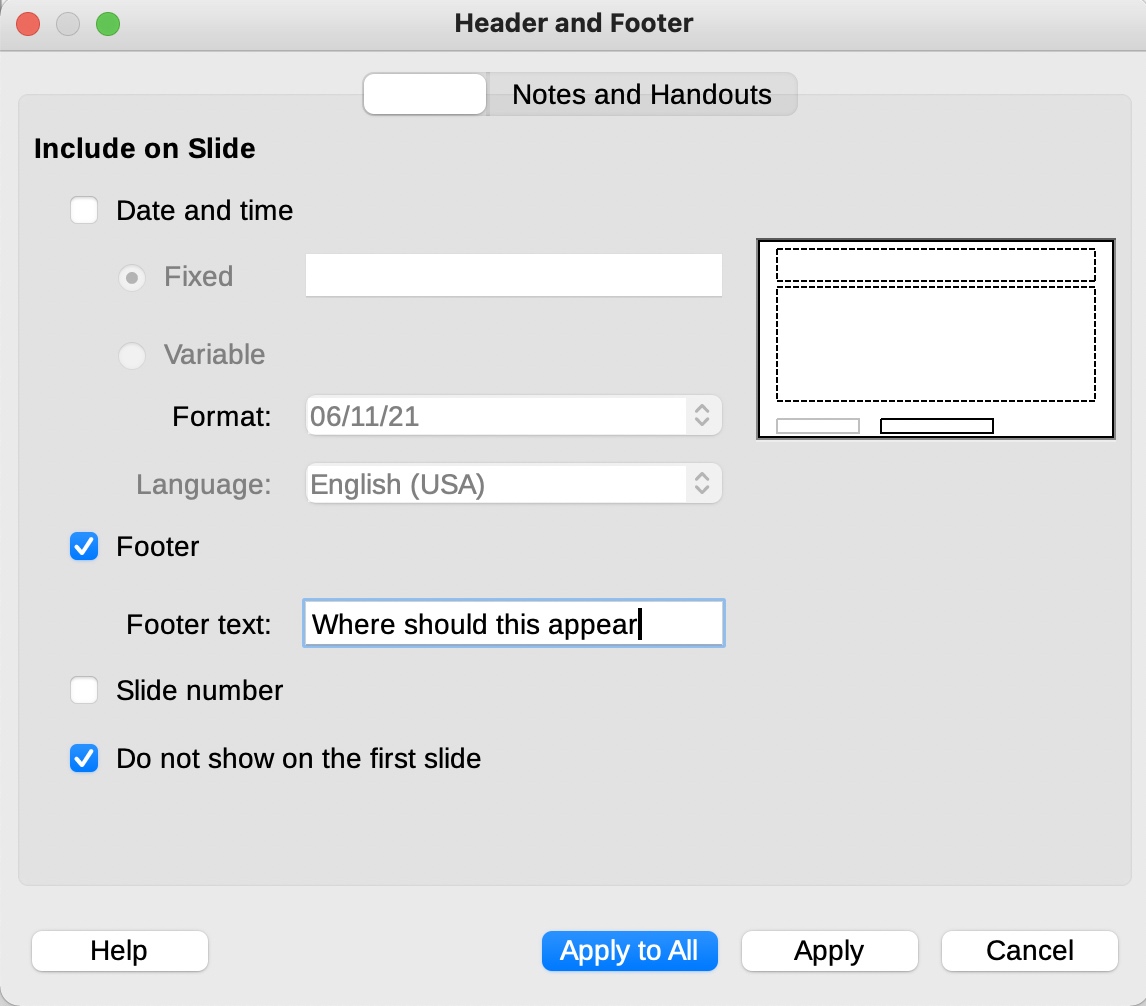Click the Apply button
The width and height of the screenshot is (1146, 1006).
click(x=829, y=951)
